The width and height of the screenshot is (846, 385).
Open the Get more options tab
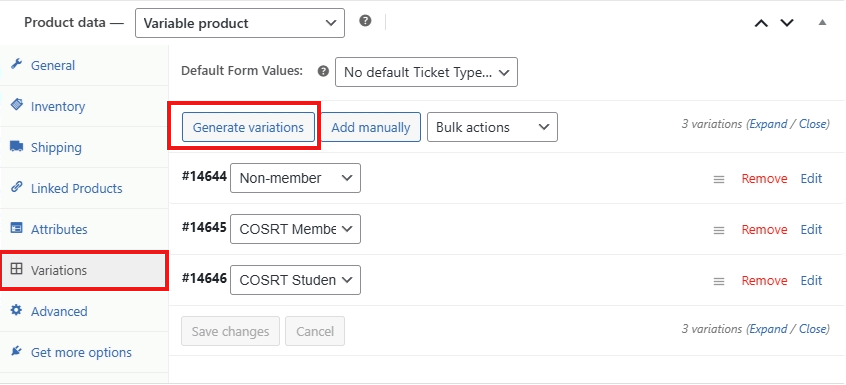click(x=84, y=352)
